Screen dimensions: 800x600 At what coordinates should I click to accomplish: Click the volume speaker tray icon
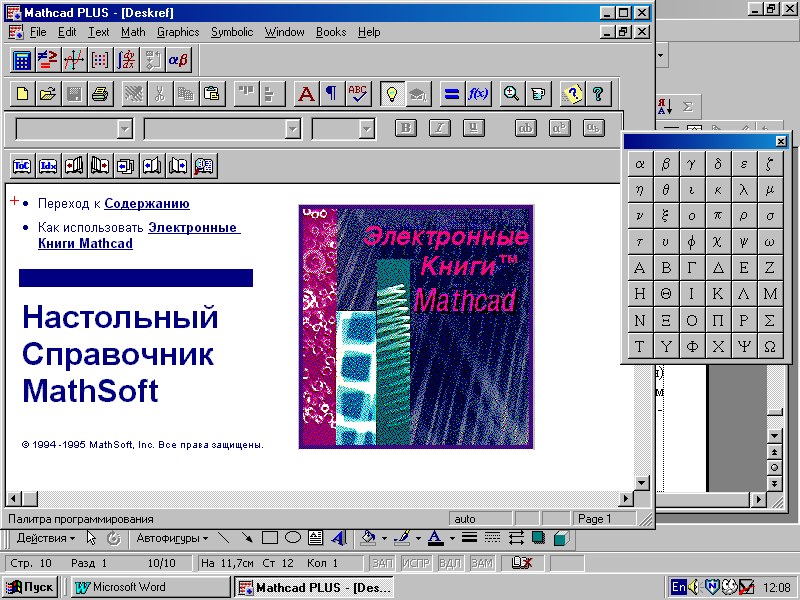694,587
